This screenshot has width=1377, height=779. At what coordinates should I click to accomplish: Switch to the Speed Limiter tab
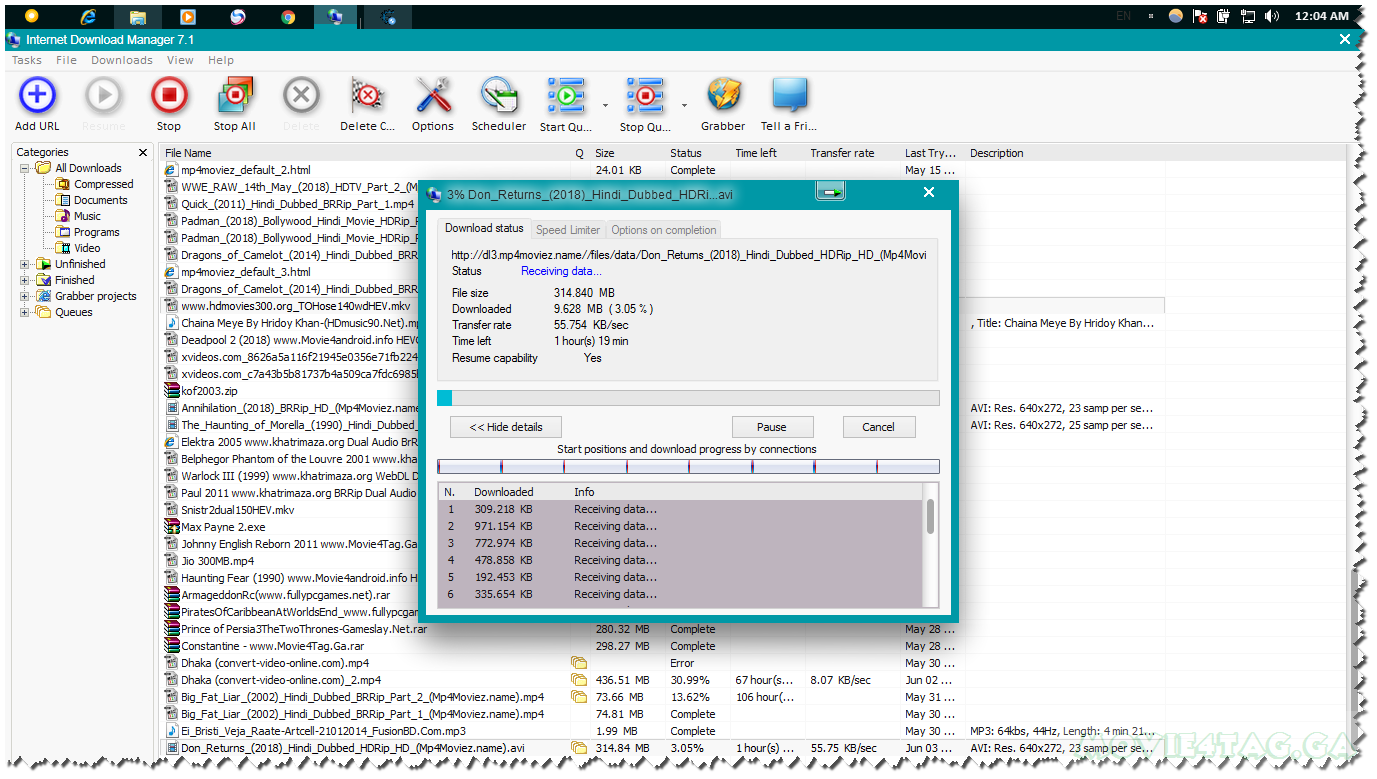(568, 230)
